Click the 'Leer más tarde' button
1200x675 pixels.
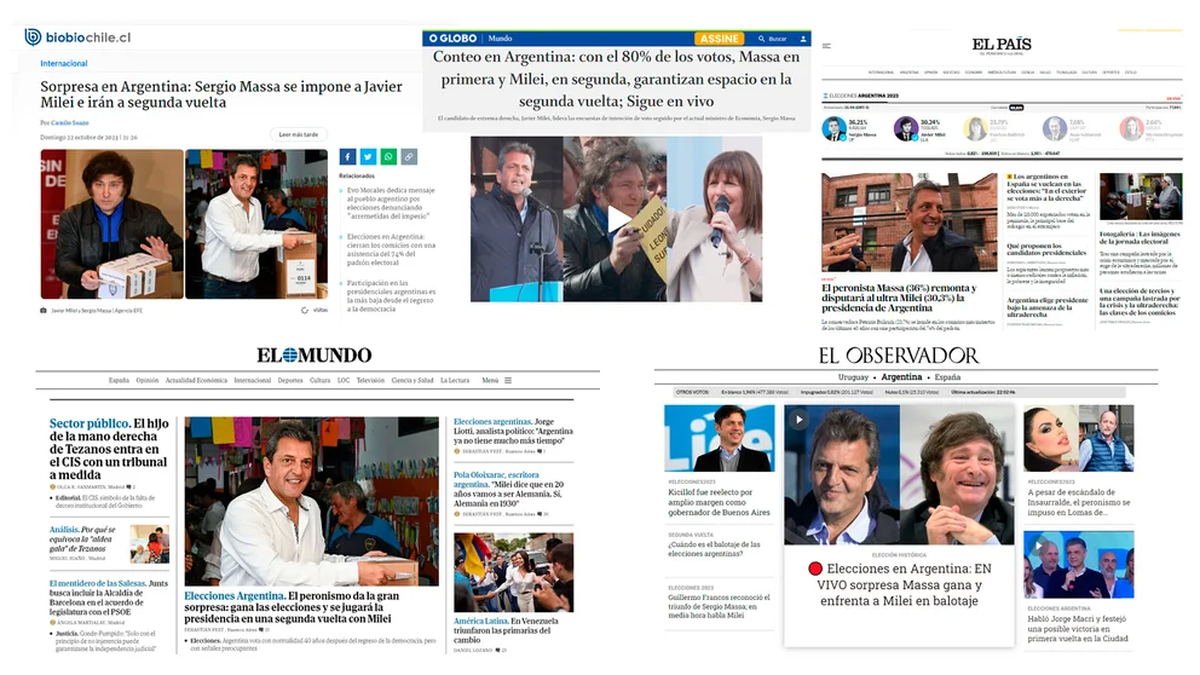[x=298, y=133]
